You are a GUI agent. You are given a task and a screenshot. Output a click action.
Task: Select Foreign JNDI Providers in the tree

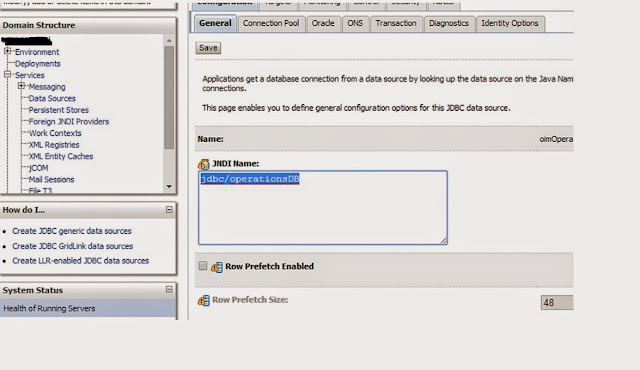tap(69, 122)
